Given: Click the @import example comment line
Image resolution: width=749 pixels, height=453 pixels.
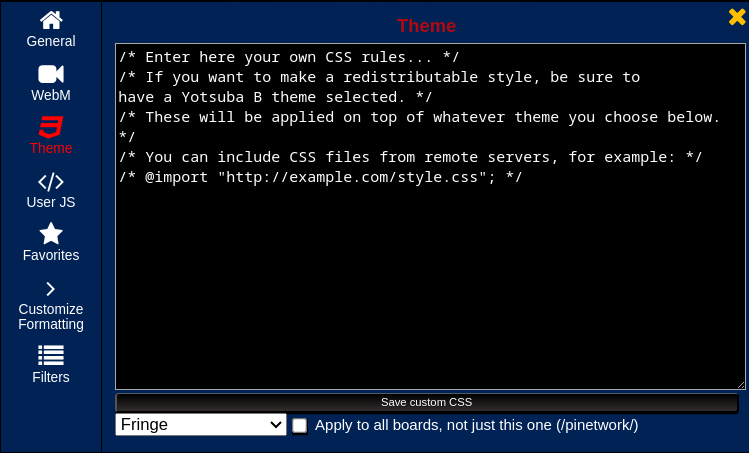Looking at the screenshot, I should pyautogui.click(x=321, y=177).
